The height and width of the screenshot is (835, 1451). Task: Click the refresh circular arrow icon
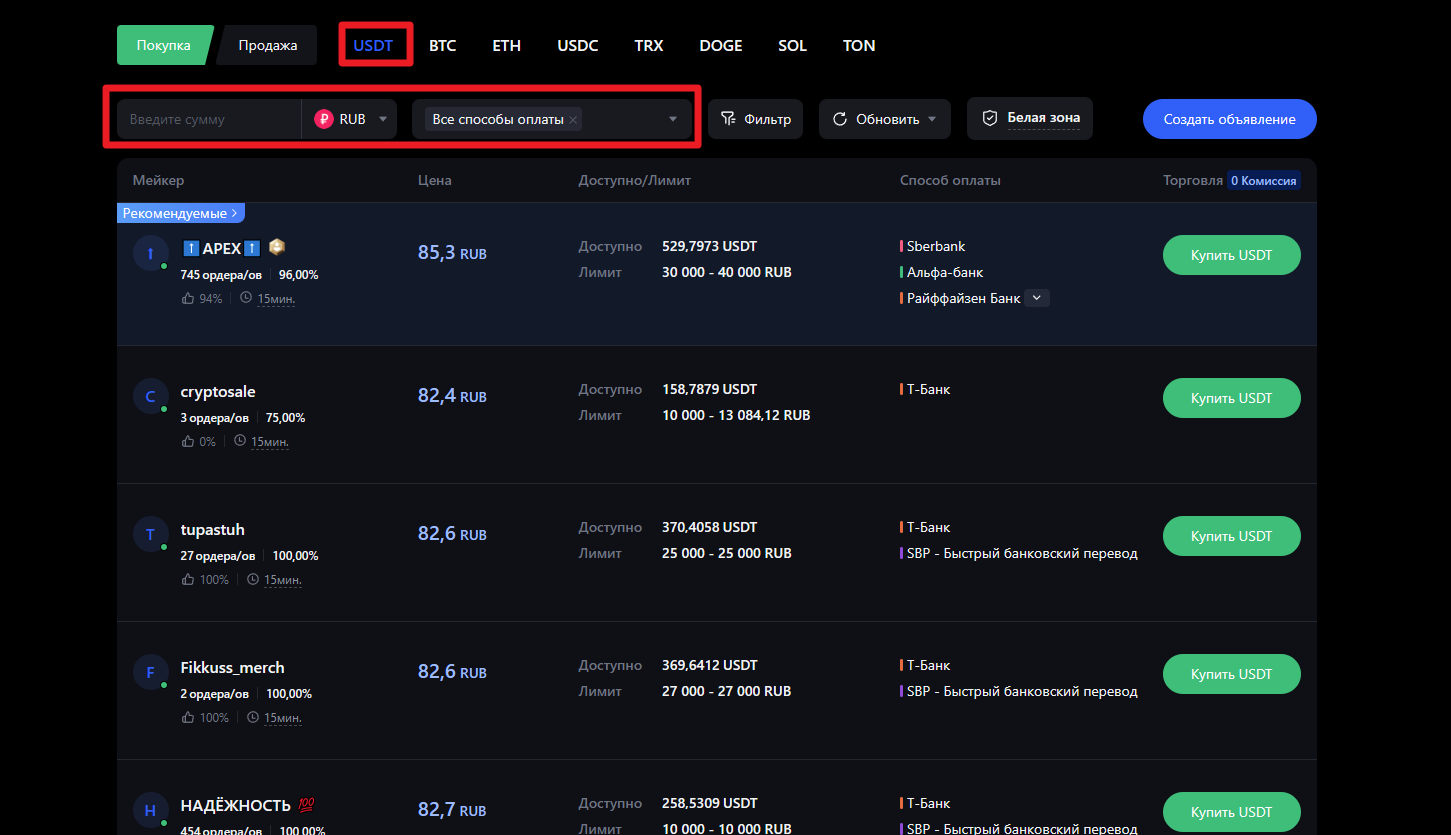840,119
